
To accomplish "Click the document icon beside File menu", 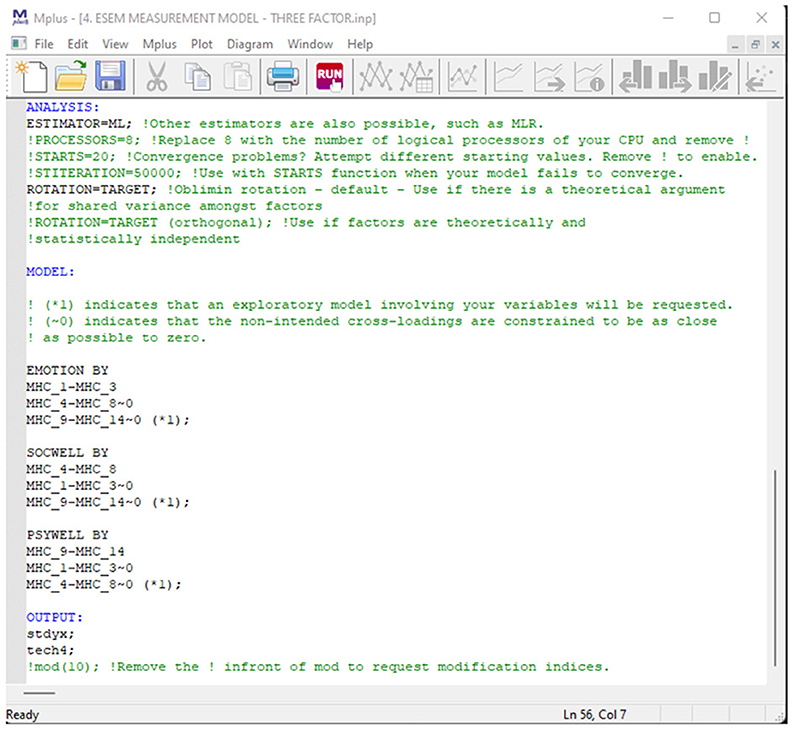I will click(19, 44).
